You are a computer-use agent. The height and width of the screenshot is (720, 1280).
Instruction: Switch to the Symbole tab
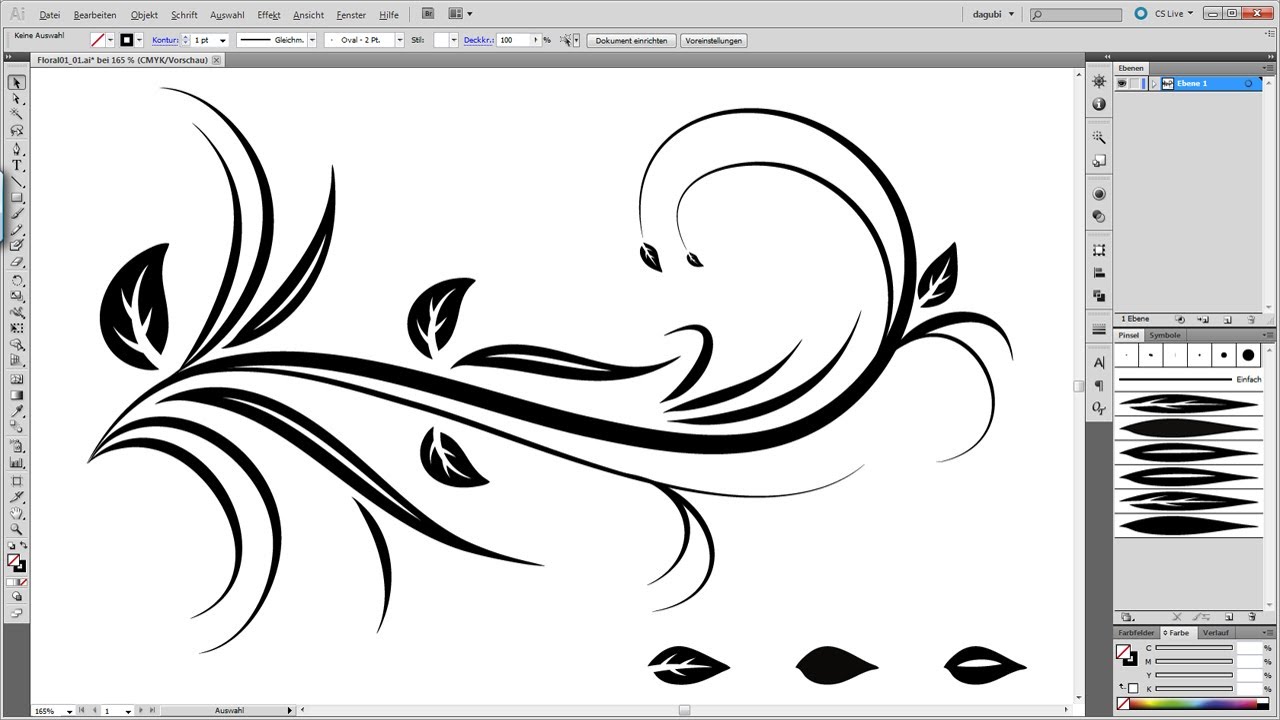[1164, 335]
